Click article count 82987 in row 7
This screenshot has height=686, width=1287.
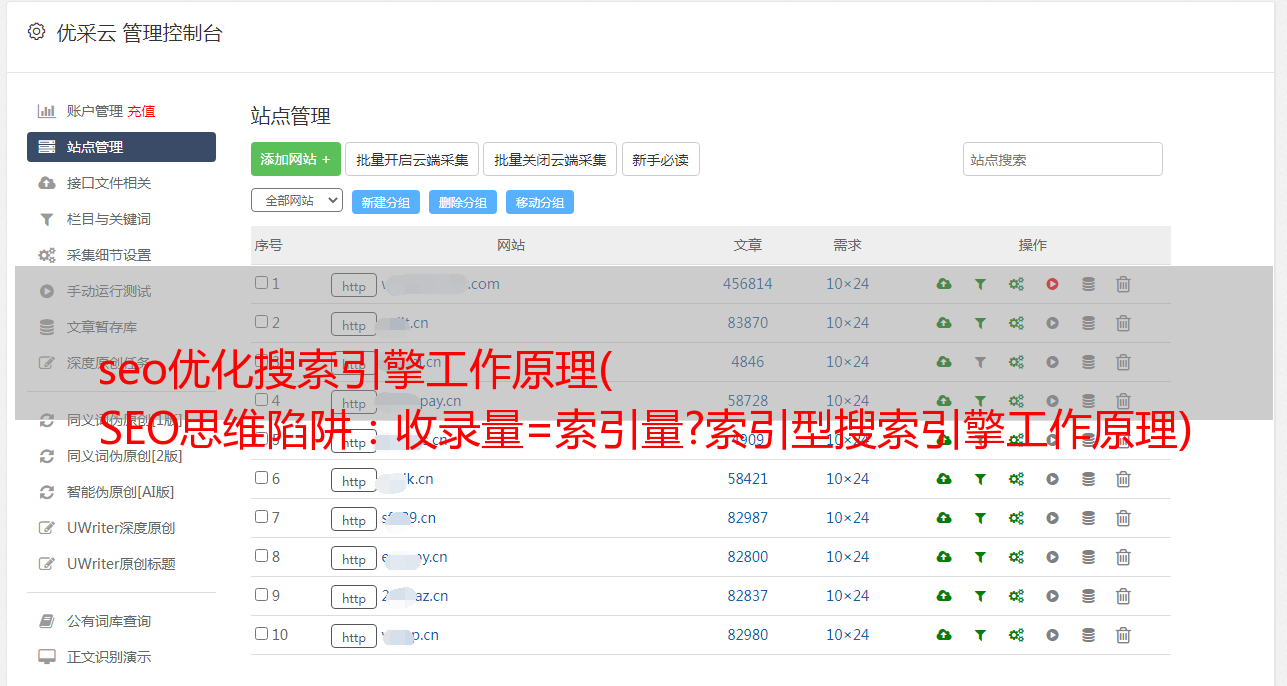click(x=748, y=518)
